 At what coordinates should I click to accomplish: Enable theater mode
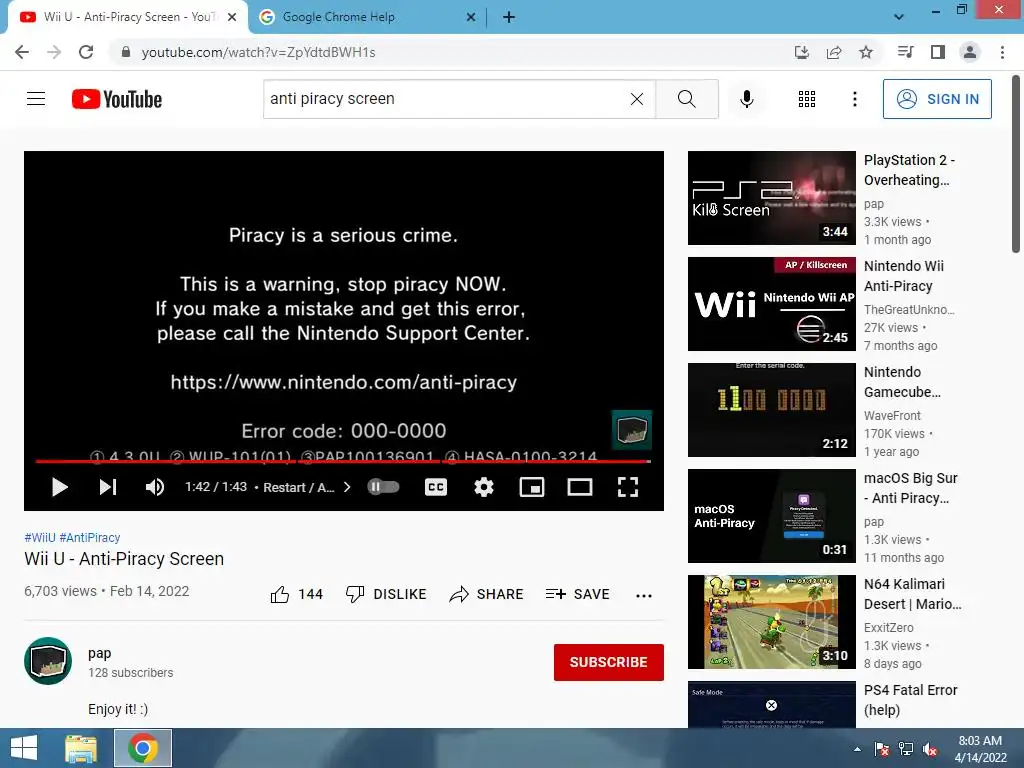(x=579, y=487)
